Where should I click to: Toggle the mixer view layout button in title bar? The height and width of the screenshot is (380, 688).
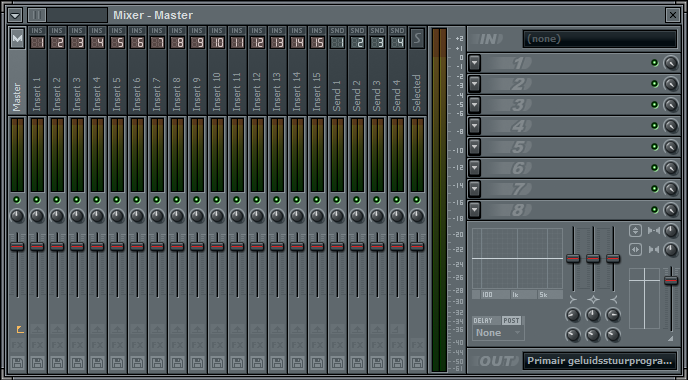click(37, 15)
